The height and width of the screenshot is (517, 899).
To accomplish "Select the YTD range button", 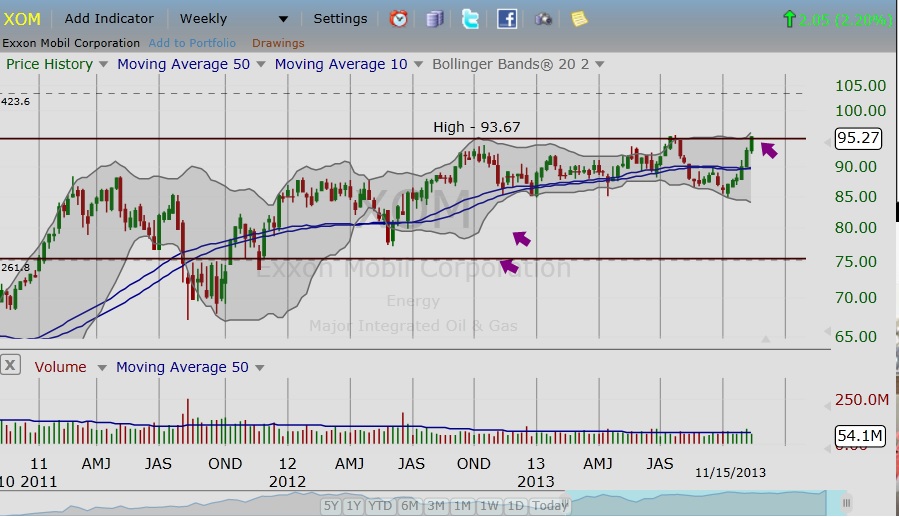I will pyautogui.click(x=380, y=506).
